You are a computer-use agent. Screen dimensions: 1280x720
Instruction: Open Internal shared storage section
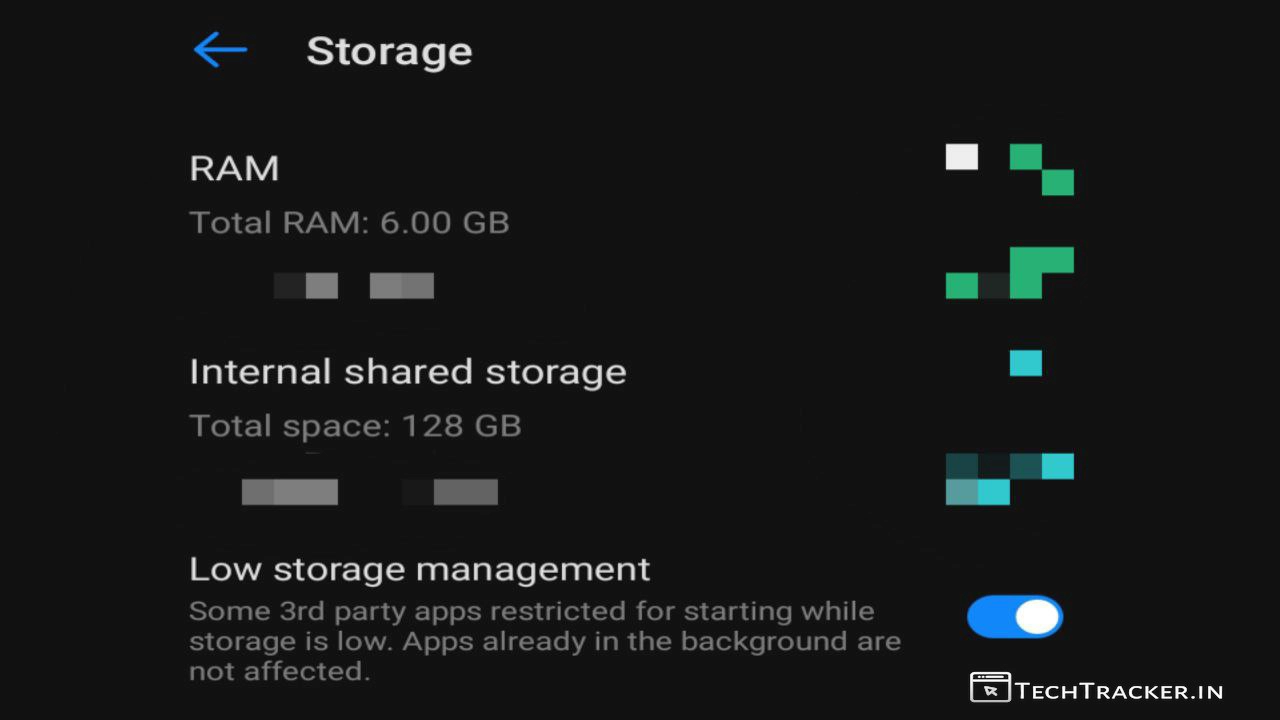click(x=407, y=372)
